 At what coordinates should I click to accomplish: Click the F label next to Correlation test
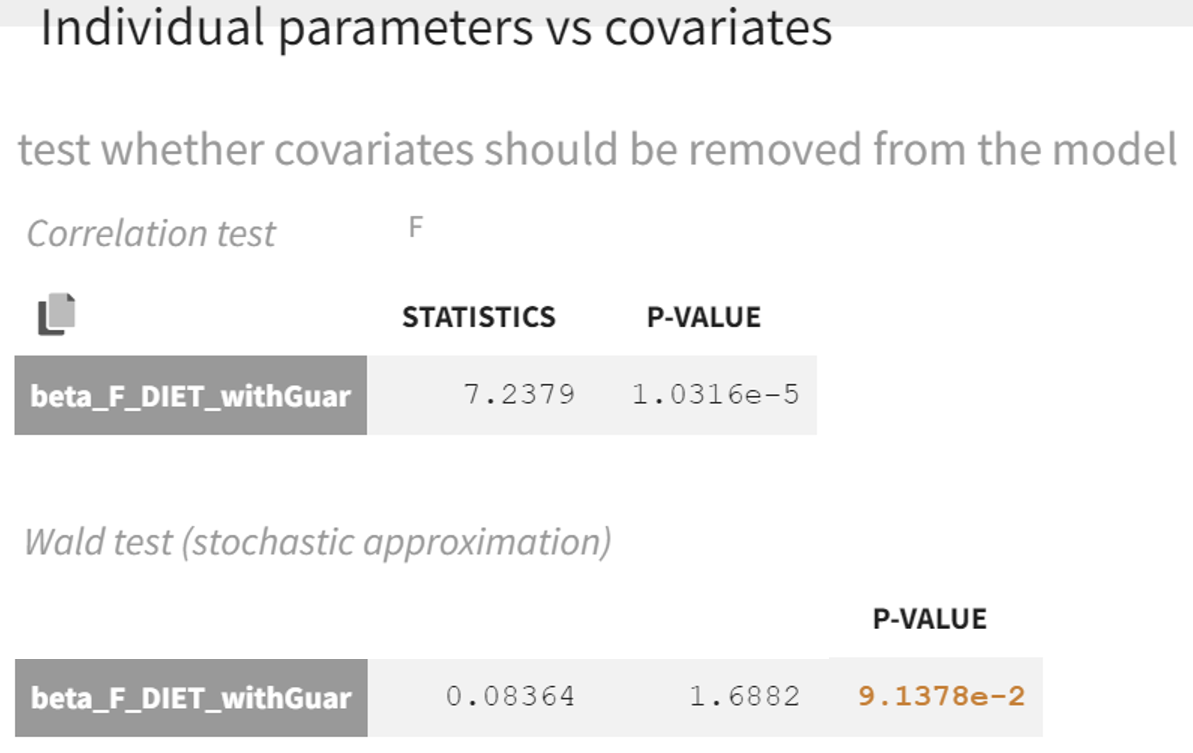[x=417, y=226]
